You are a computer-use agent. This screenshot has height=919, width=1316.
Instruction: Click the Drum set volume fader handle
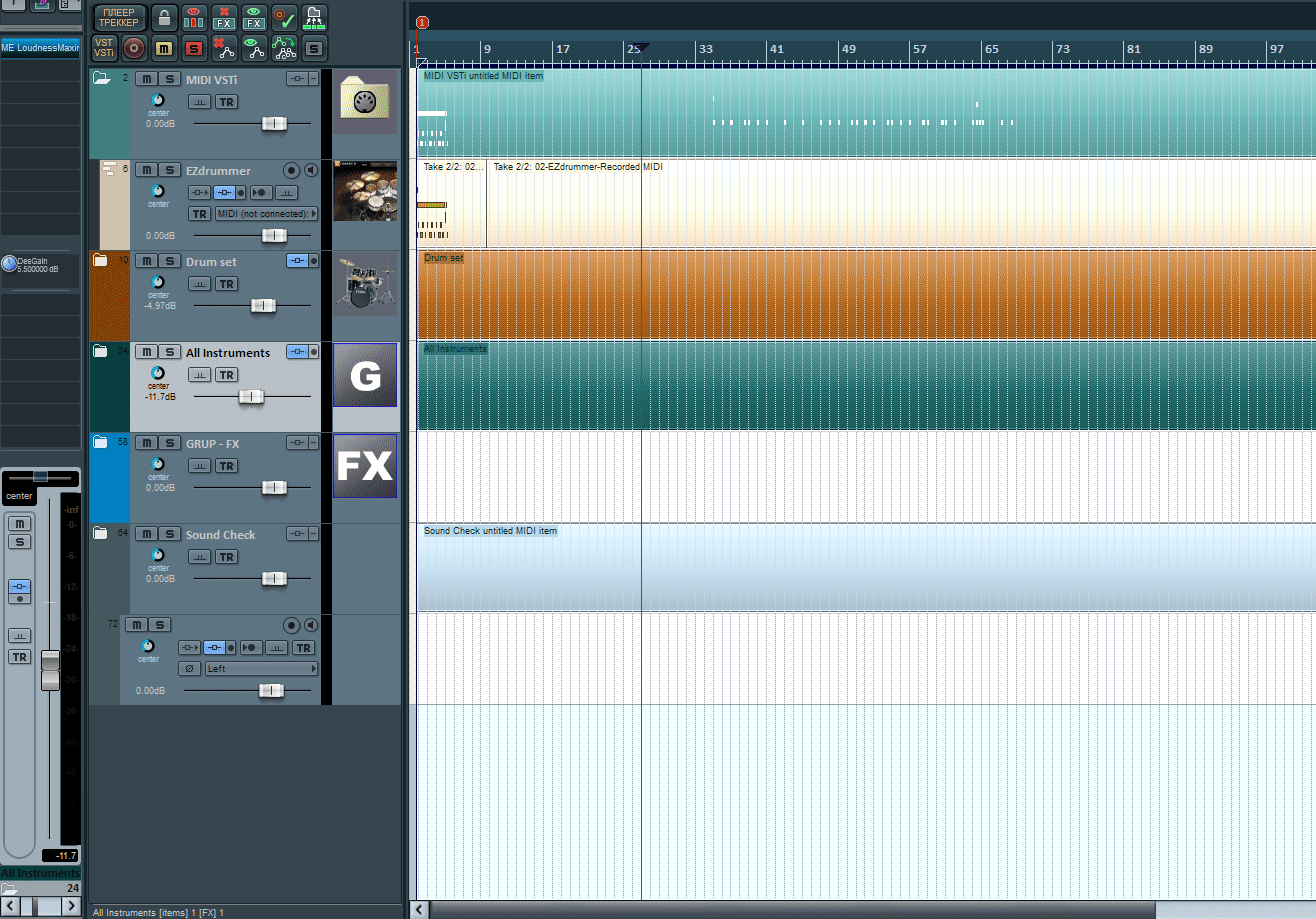(x=263, y=305)
